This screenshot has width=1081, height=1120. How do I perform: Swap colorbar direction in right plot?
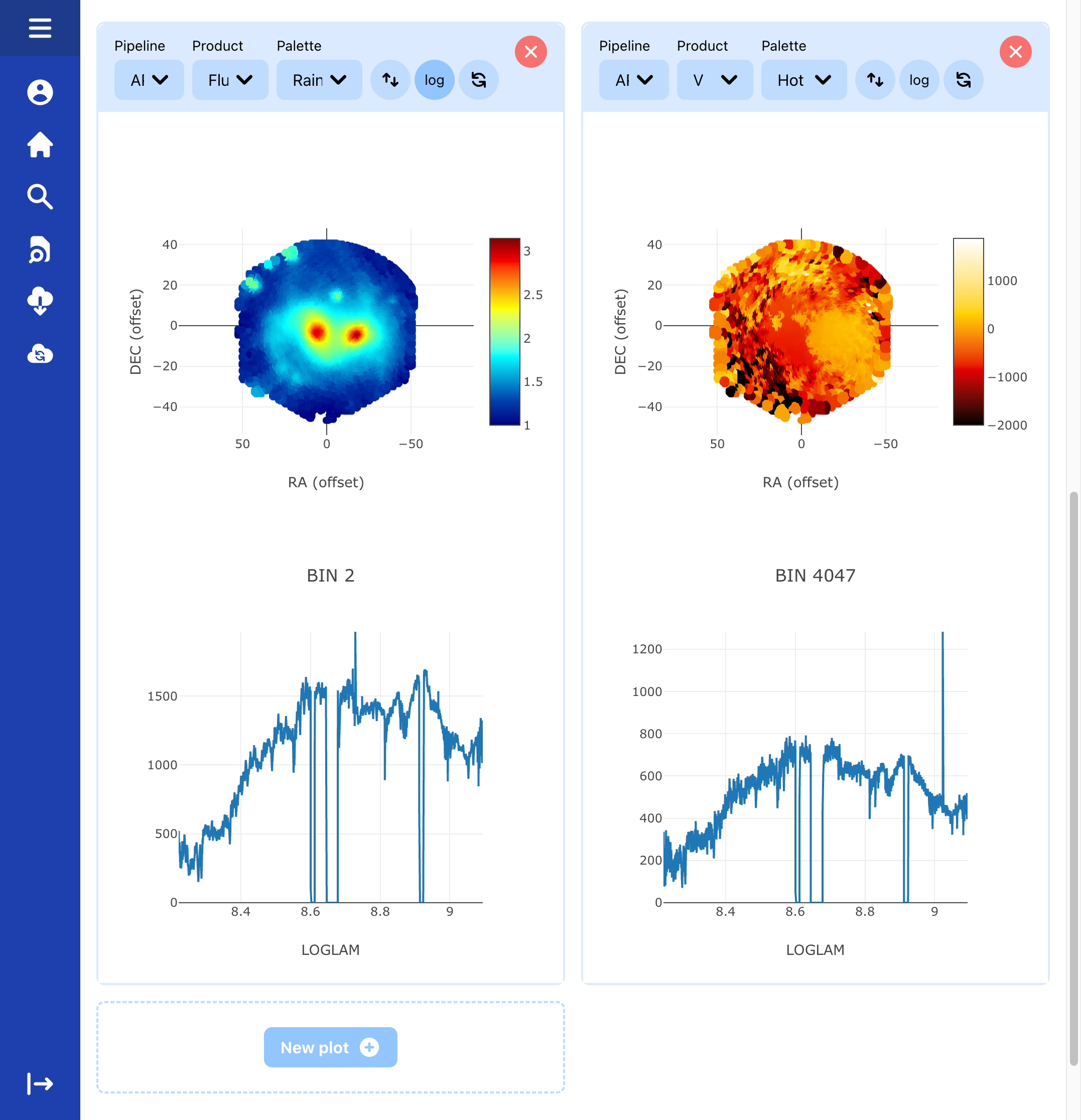tap(875, 80)
